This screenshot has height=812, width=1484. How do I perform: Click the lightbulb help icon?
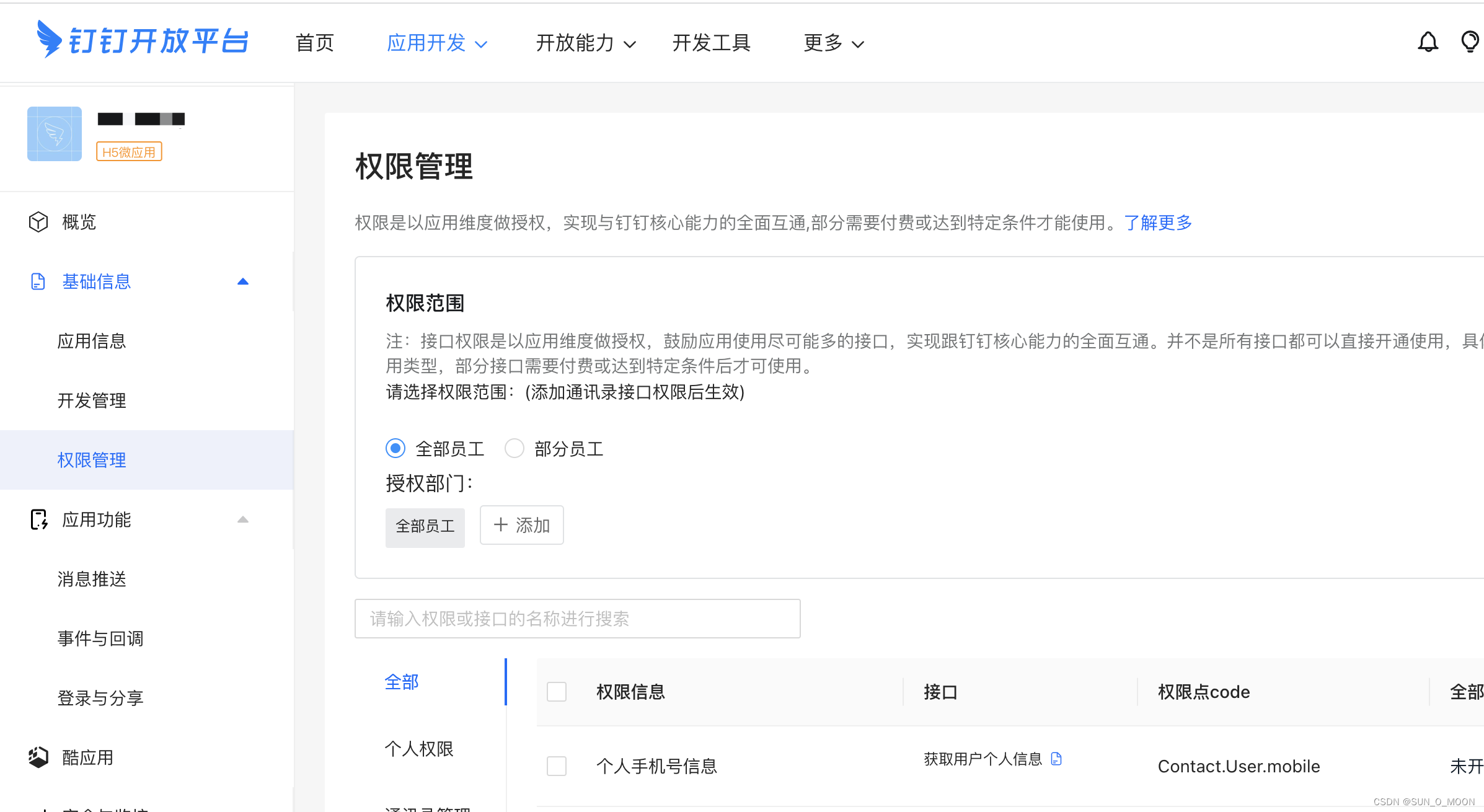click(x=1470, y=42)
